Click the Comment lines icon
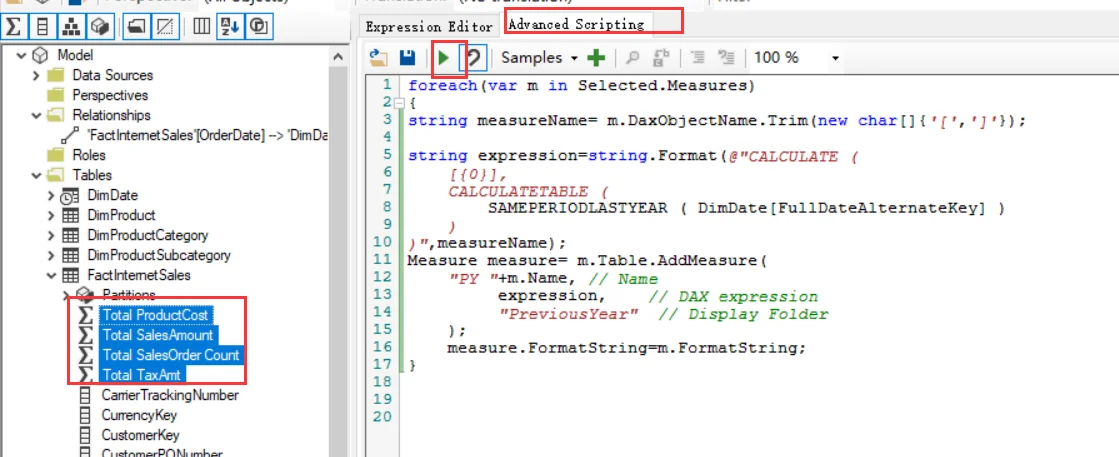The image size is (1119, 457). pos(698,58)
